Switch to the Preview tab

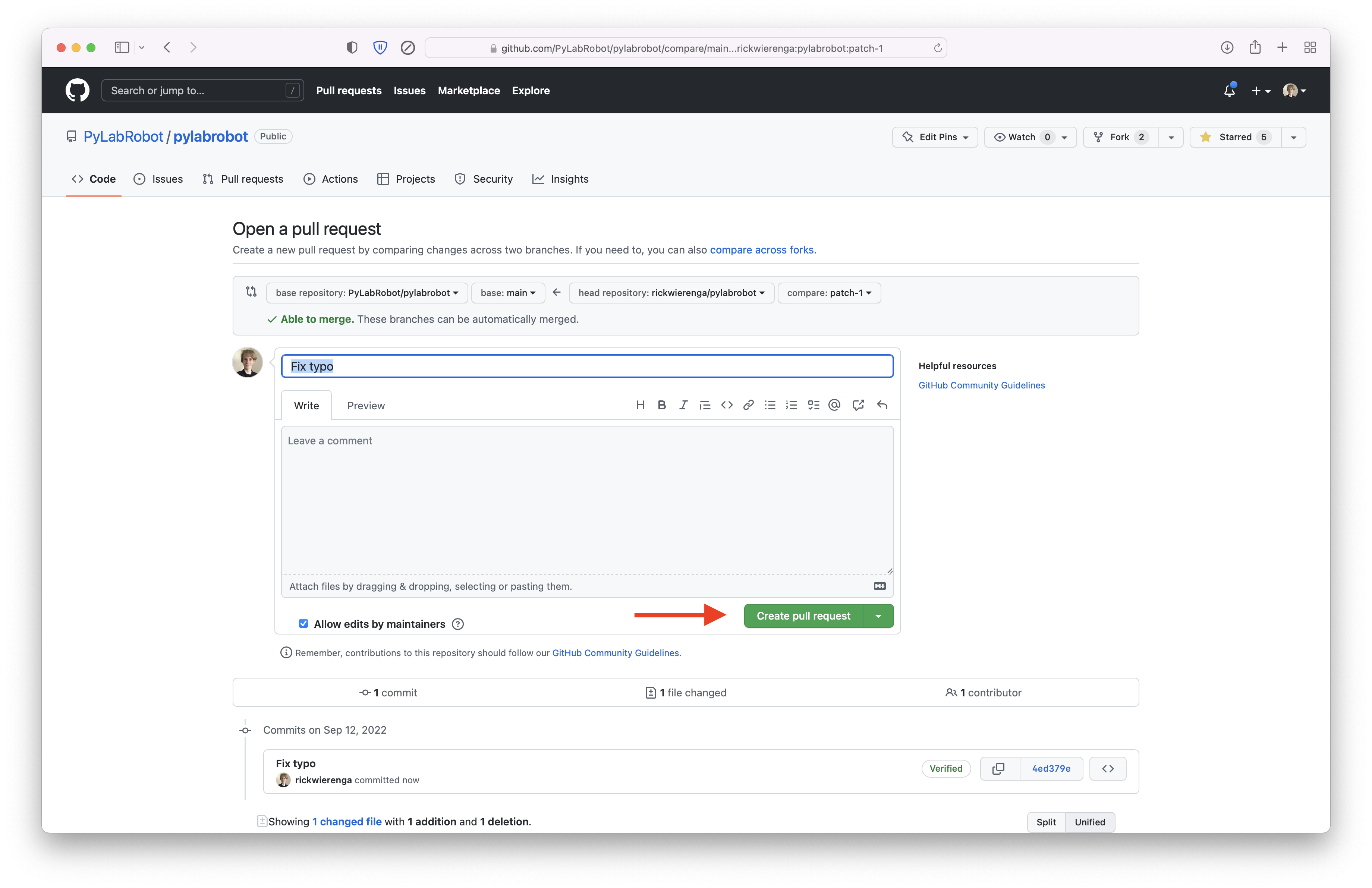tap(365, 405)
